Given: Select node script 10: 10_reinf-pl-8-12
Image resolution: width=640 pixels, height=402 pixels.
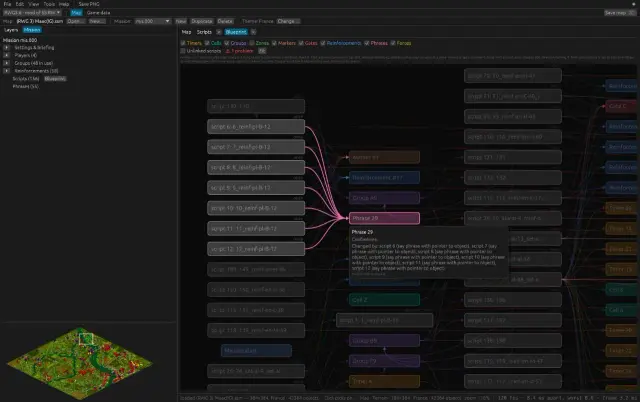Looking at the screenshot, I should point(256,208).
